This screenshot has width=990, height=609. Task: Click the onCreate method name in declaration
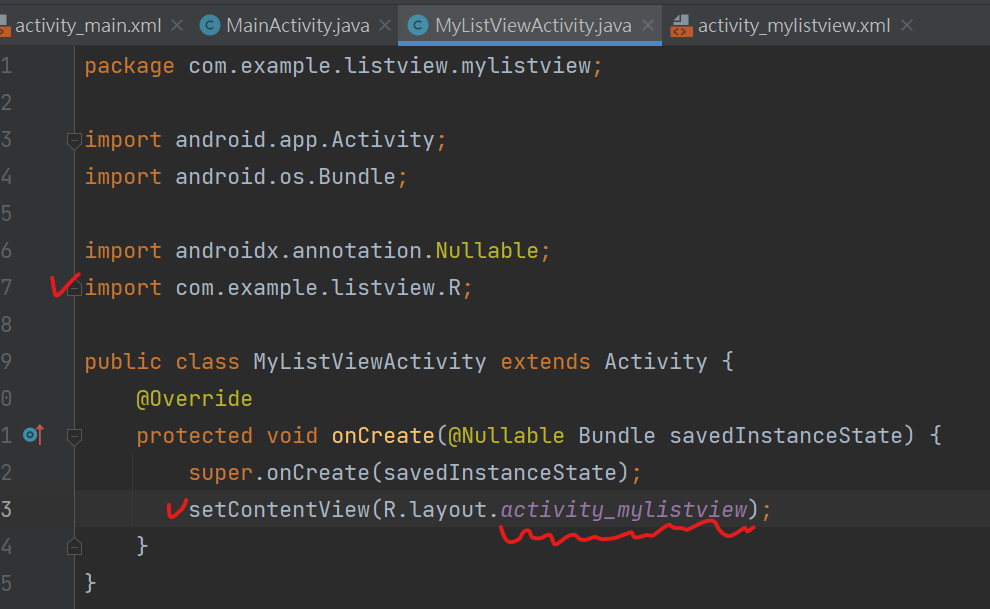click(x=383, y=435)
